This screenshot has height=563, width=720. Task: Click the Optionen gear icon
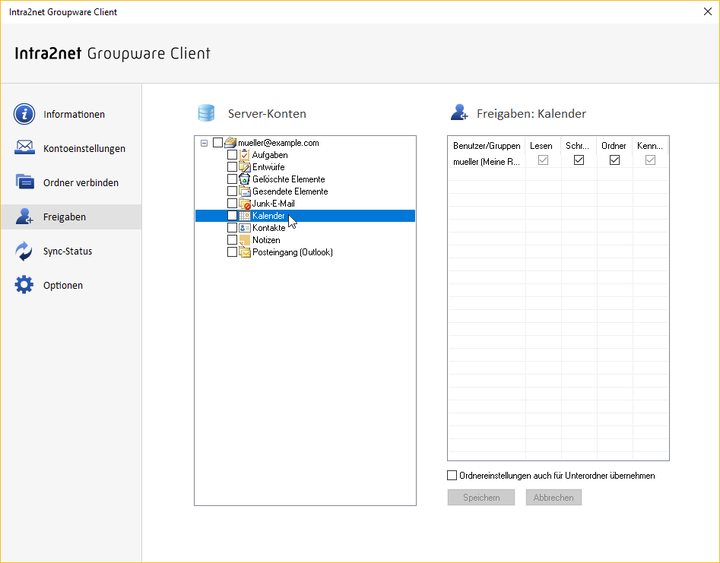[24, 285]
